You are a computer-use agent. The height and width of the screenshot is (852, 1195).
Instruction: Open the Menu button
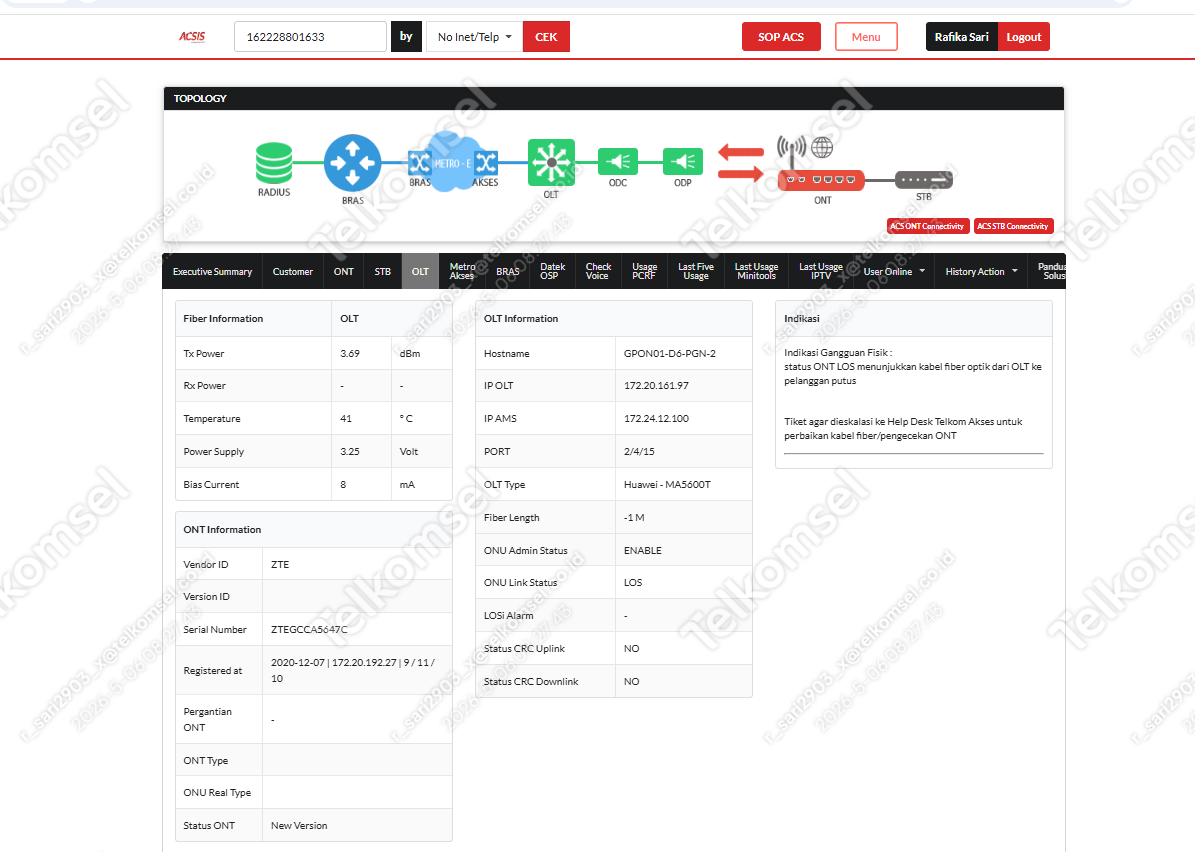coord(866,37)
